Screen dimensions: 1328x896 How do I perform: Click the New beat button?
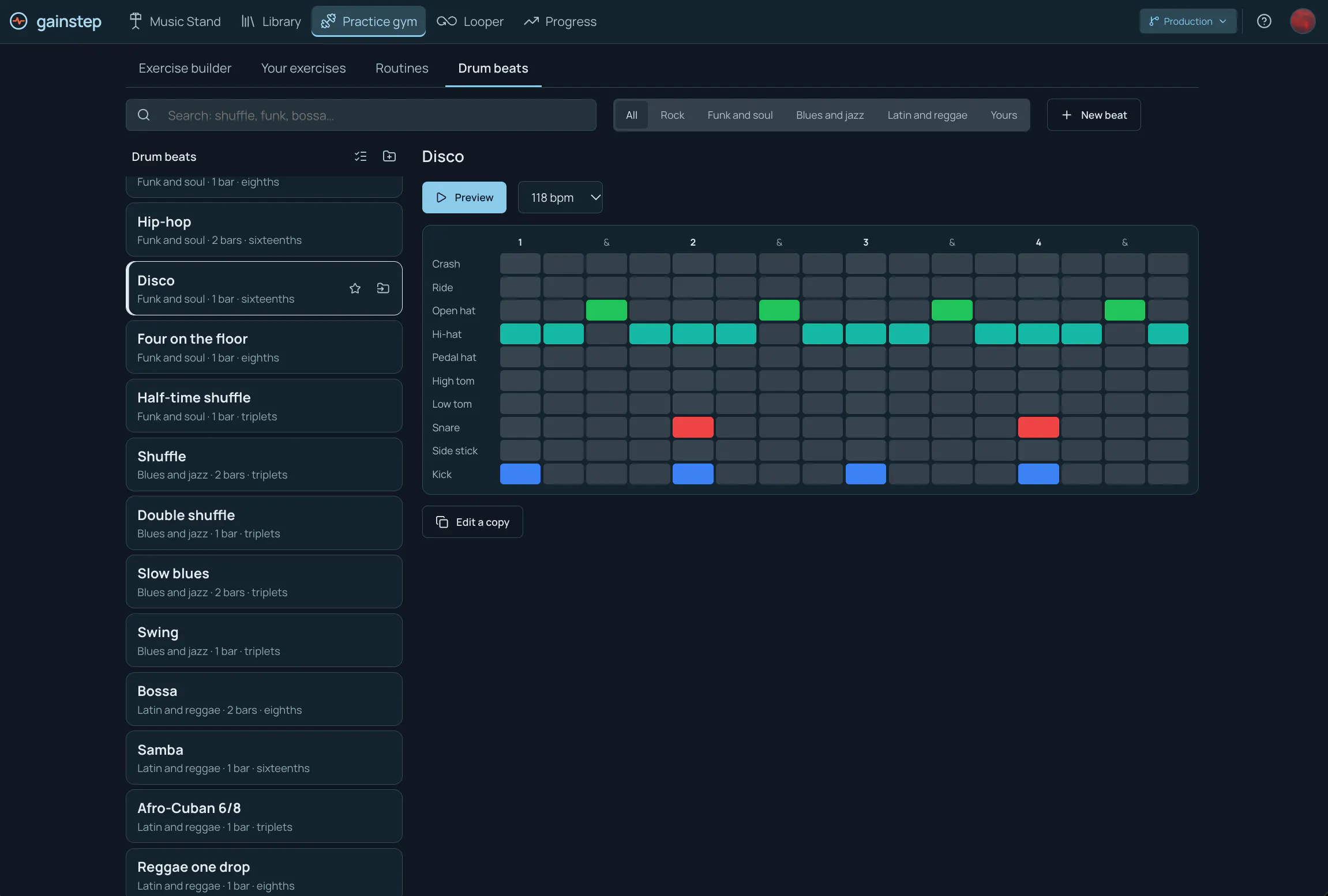click(1094, 115)
